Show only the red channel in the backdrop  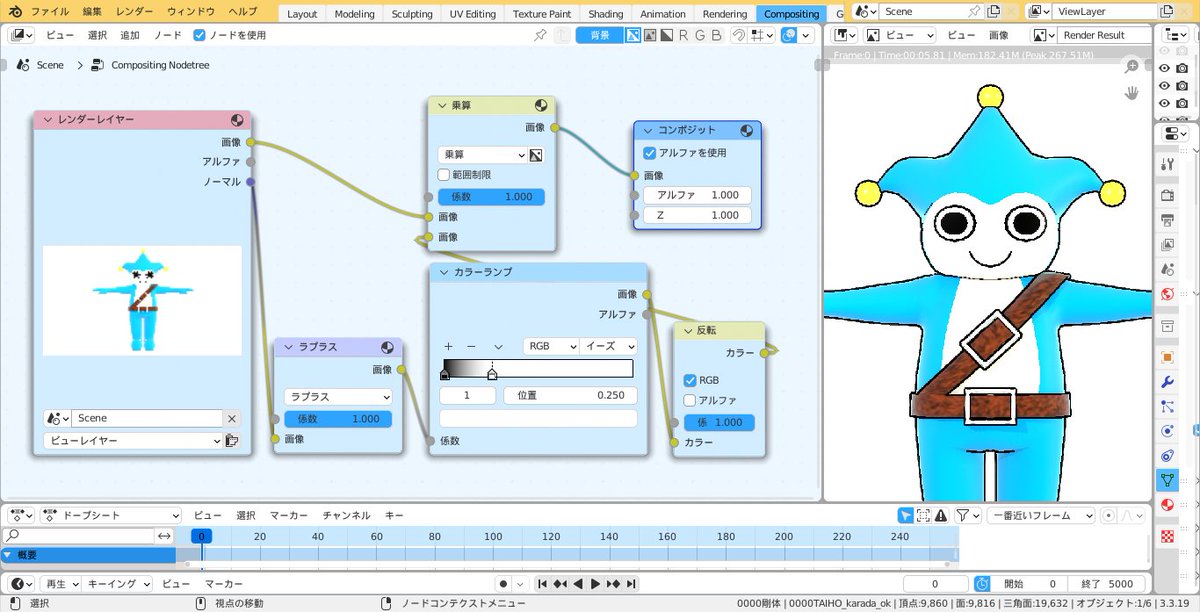pos(682,34)
